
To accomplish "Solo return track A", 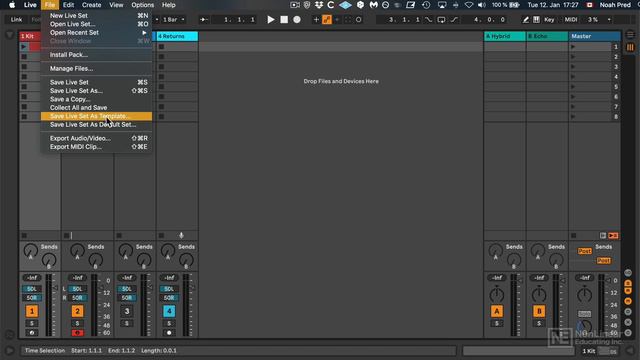I will [x=497, y=323].
